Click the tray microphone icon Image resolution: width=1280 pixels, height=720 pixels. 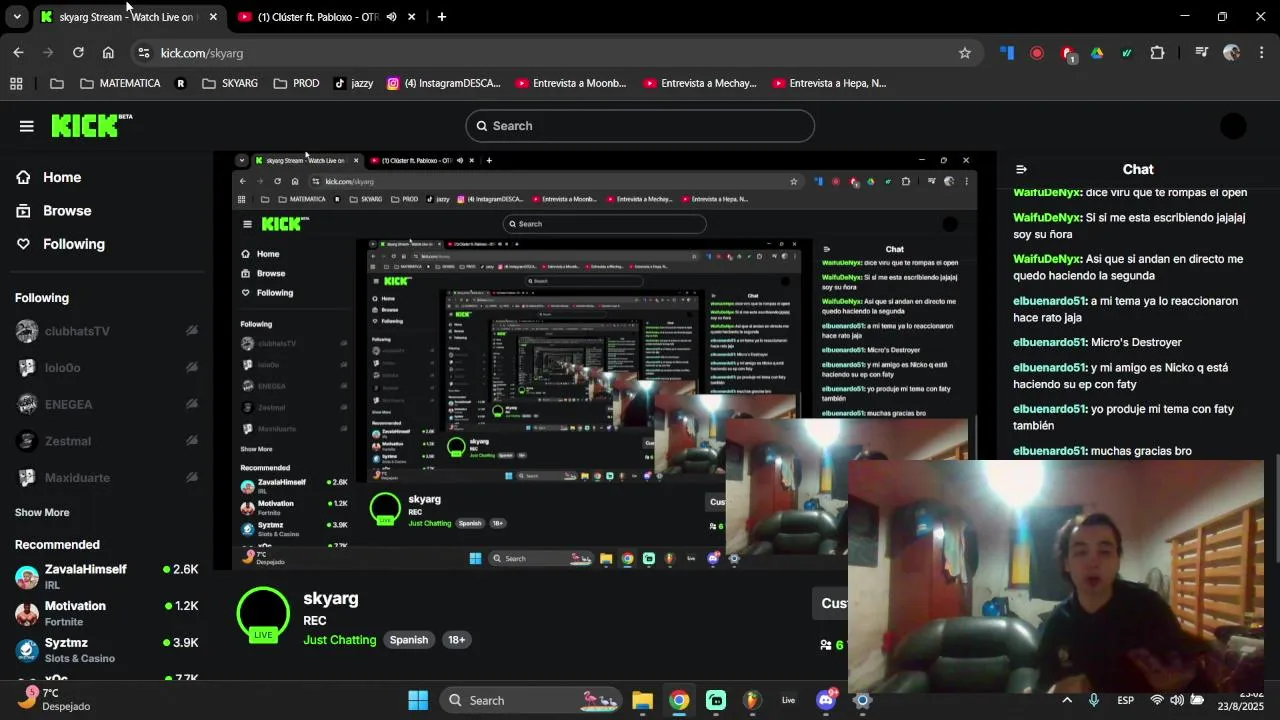pos(1093,700)
